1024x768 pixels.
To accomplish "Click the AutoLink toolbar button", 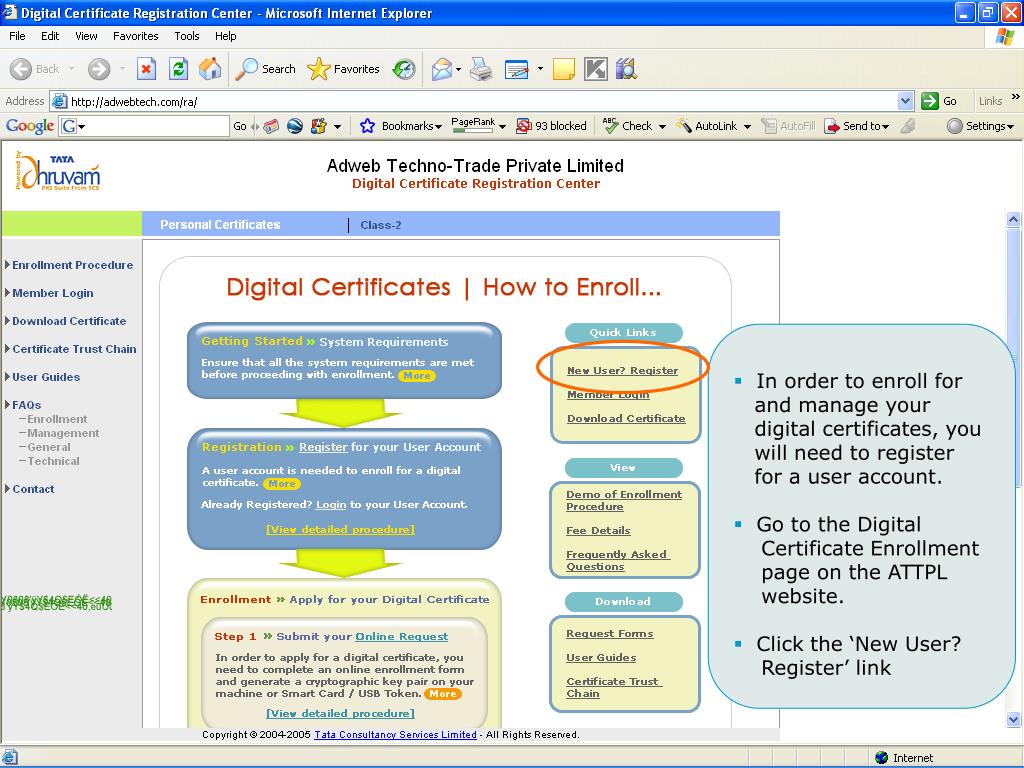I will tap(707, 126).
